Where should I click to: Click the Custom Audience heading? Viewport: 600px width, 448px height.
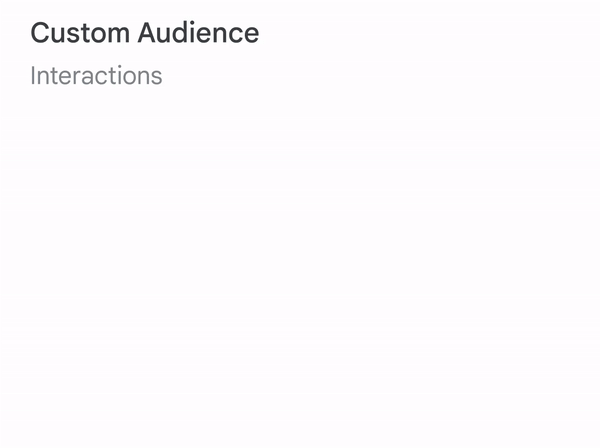pos(144,33)
